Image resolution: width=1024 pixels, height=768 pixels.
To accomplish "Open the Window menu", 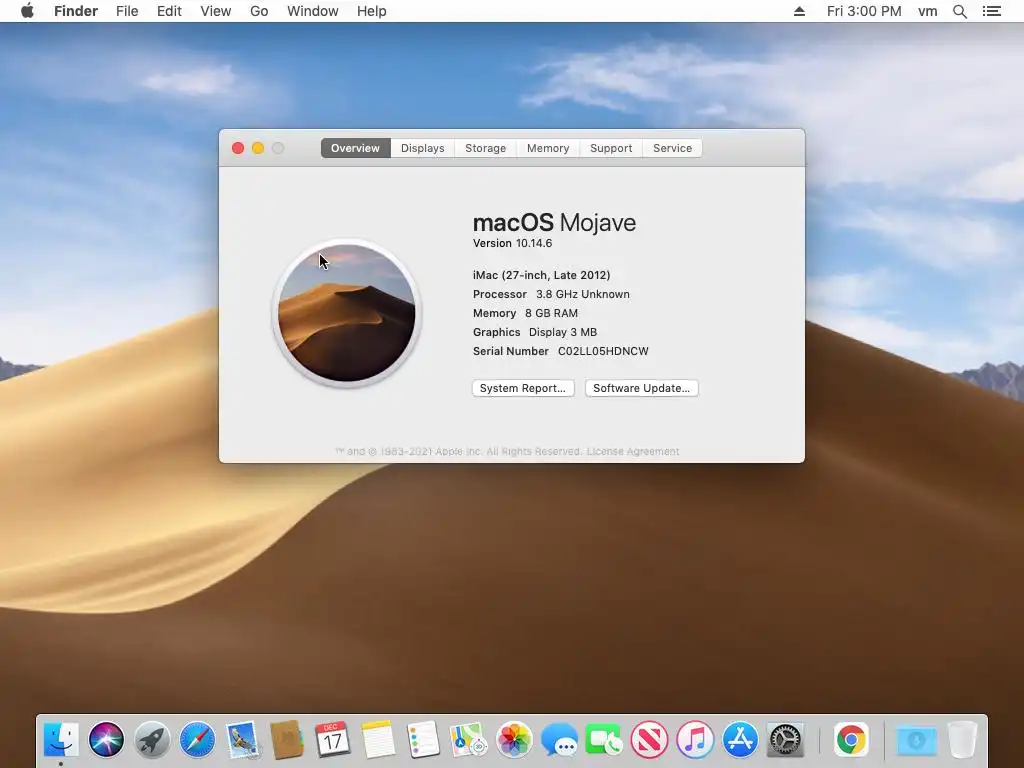I will tap(313, 11).
